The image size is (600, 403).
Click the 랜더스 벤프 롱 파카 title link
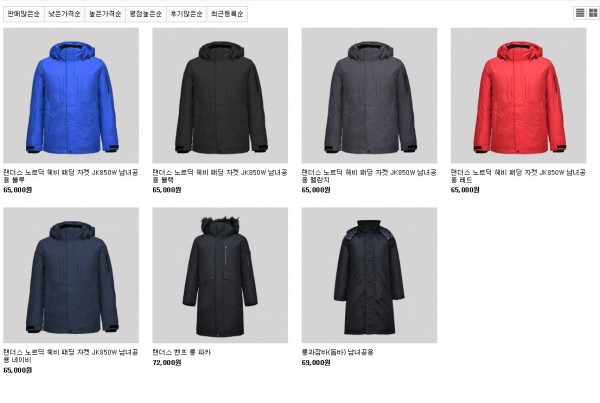[182, 352]
